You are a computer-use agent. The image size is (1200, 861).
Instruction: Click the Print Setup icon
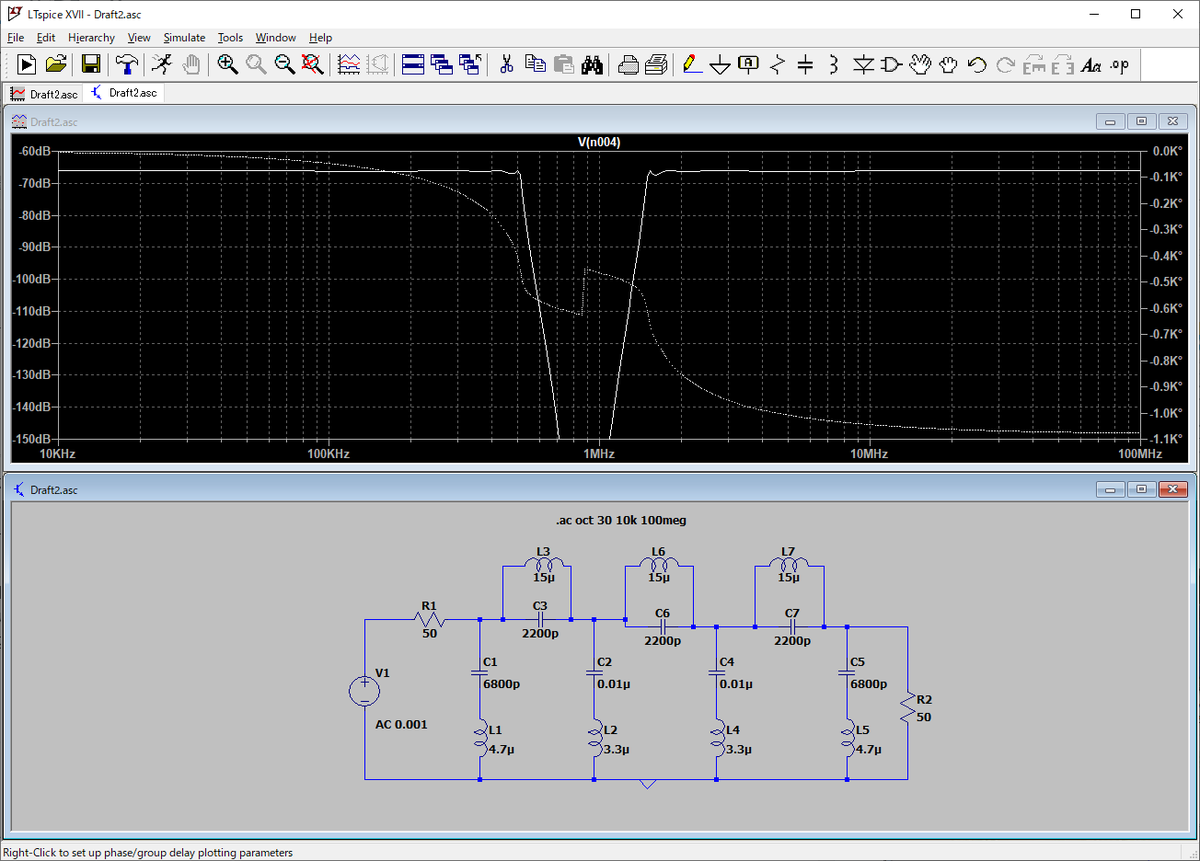point(628,64)
